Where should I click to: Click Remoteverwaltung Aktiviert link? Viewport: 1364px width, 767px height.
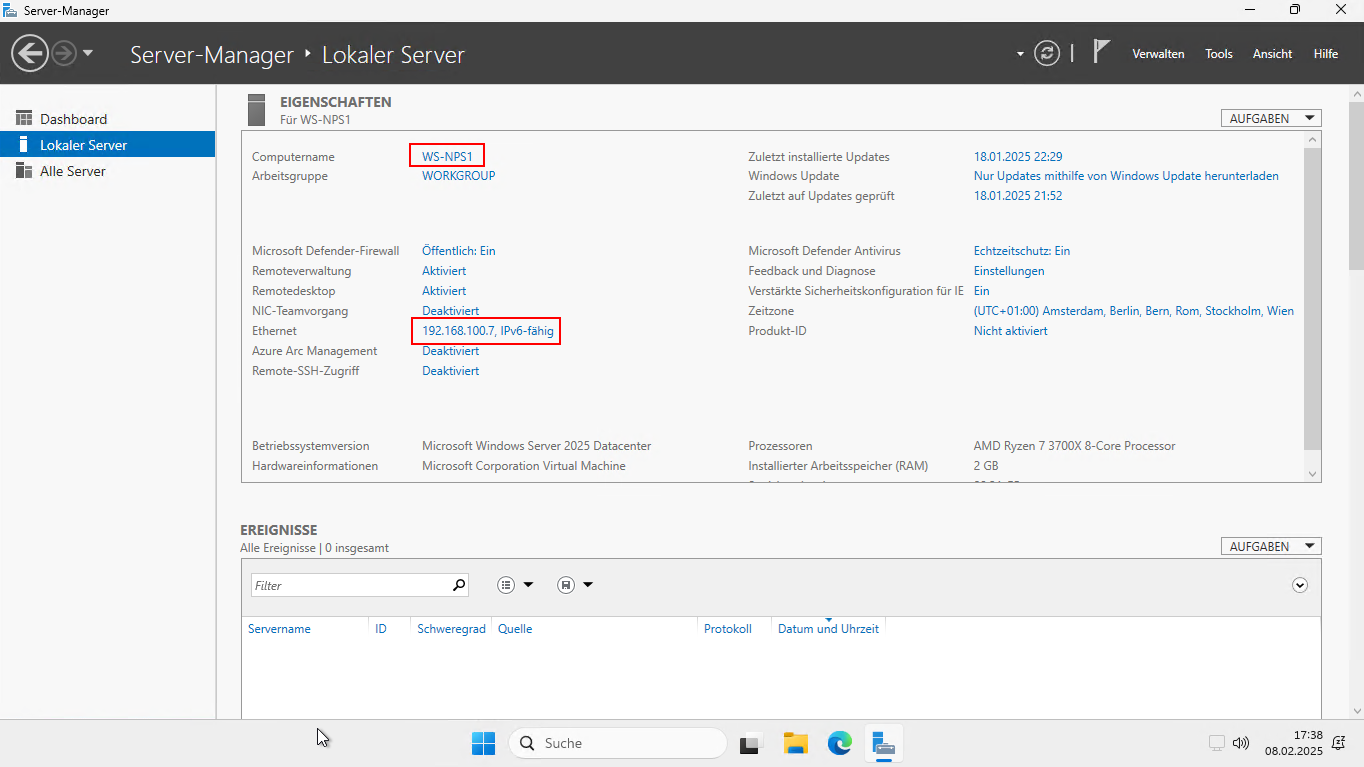point(444,271)
